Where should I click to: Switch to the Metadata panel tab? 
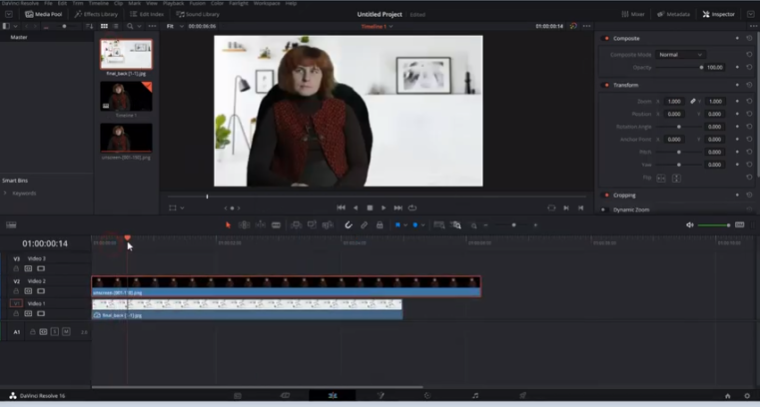[676, 14]
